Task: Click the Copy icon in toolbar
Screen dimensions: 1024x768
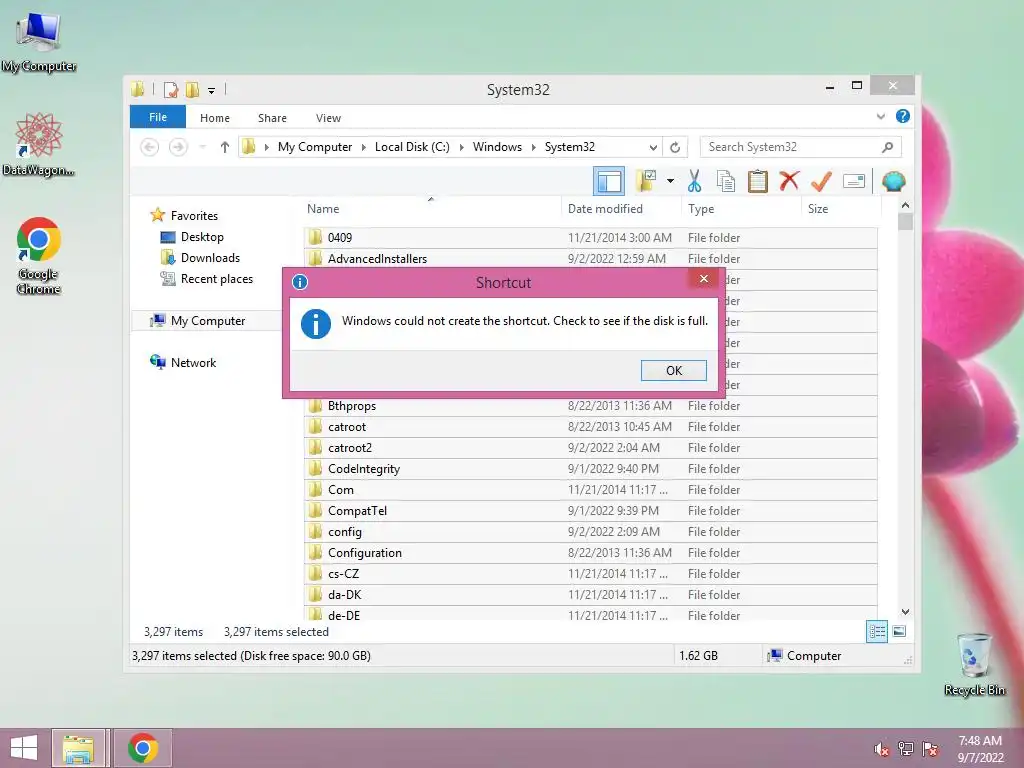Action: coord(726,181)
